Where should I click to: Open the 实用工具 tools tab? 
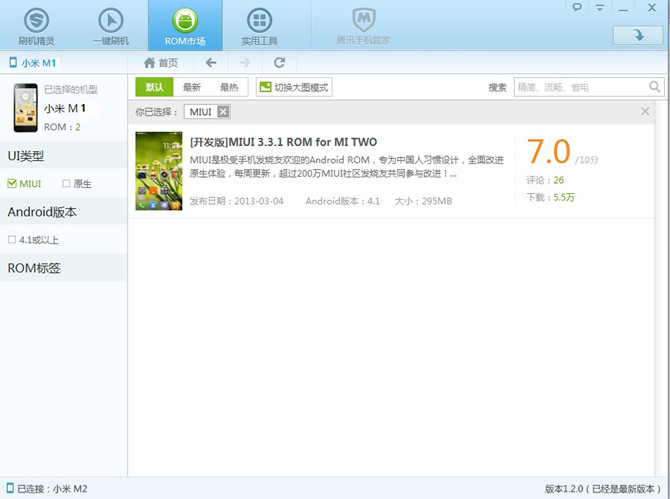259,26
